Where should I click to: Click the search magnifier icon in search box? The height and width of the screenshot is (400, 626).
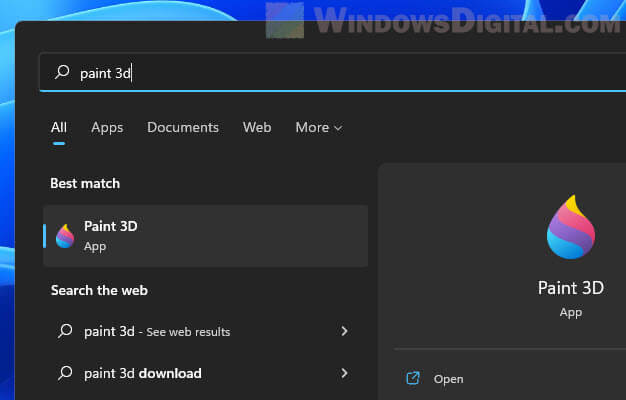point(62,72)
